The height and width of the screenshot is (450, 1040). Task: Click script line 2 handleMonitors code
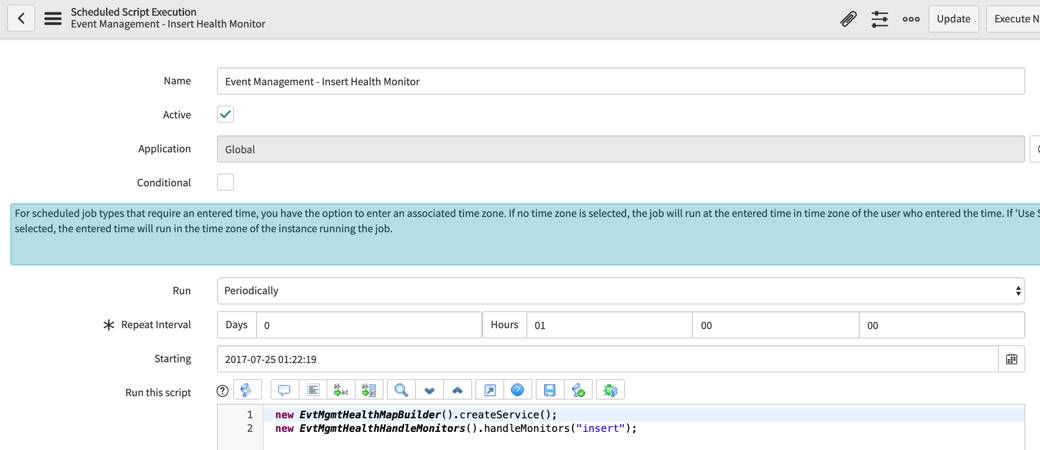(x=456, y=429)
